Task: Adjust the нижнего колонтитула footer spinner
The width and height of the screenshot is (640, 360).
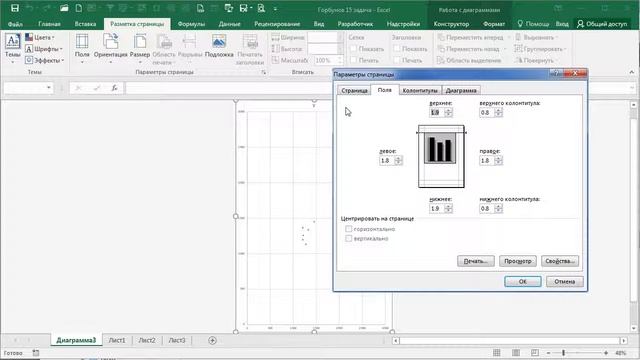Action: (498, 209)
